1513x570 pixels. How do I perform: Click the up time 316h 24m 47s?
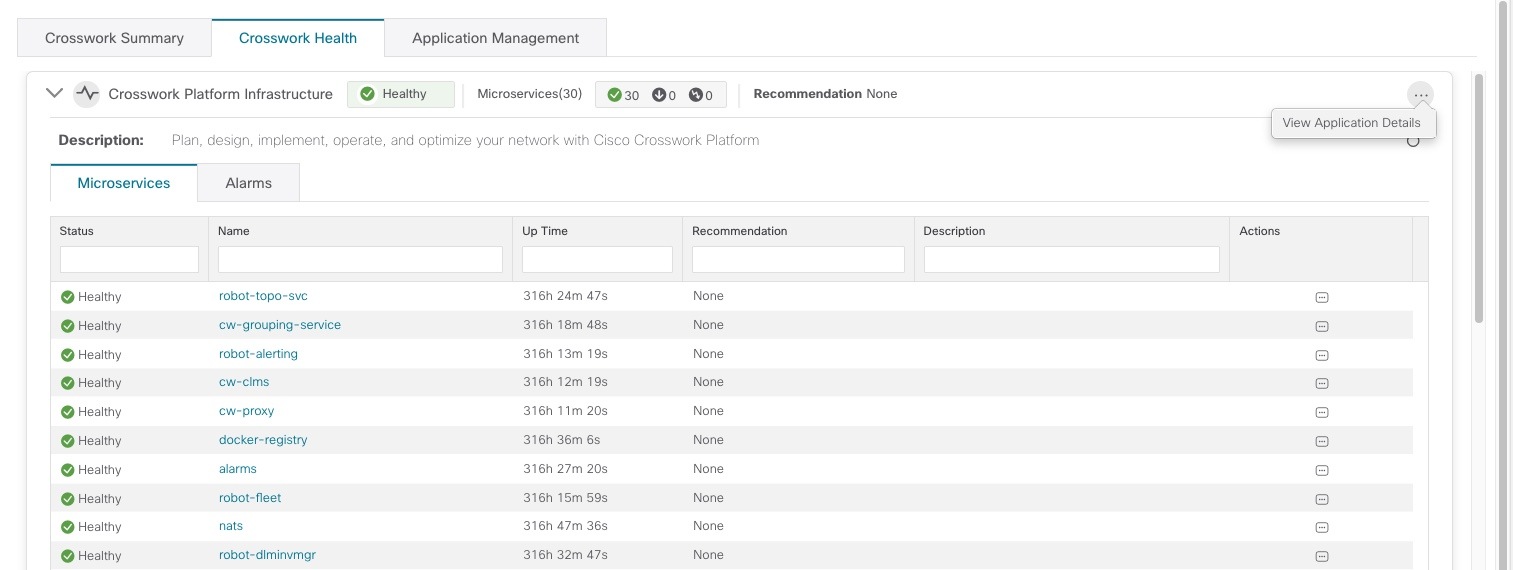565,296
